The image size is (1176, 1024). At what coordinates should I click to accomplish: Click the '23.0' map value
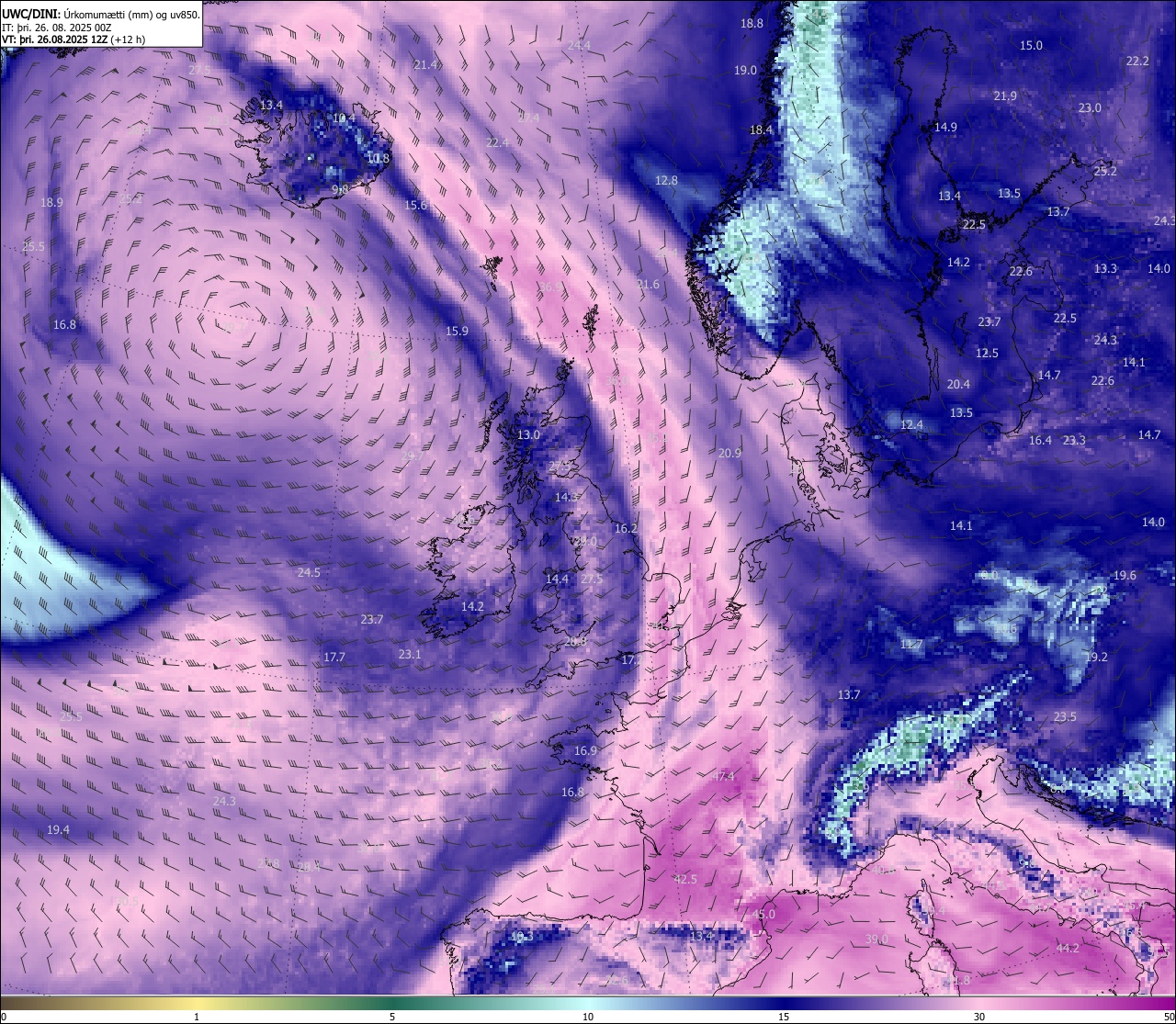[1090, 108]
